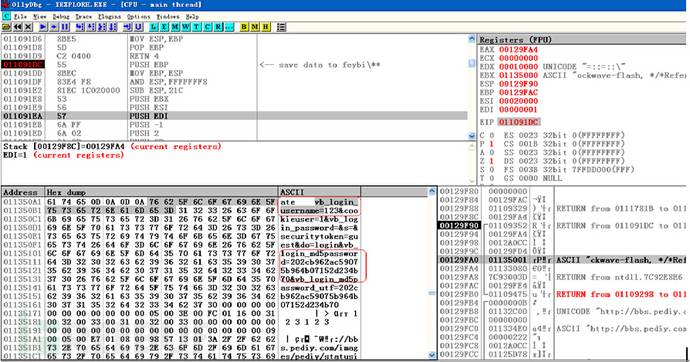
Task: Run the debugged program with play icon
Action: pyautogui.click(x=43, y=27)
